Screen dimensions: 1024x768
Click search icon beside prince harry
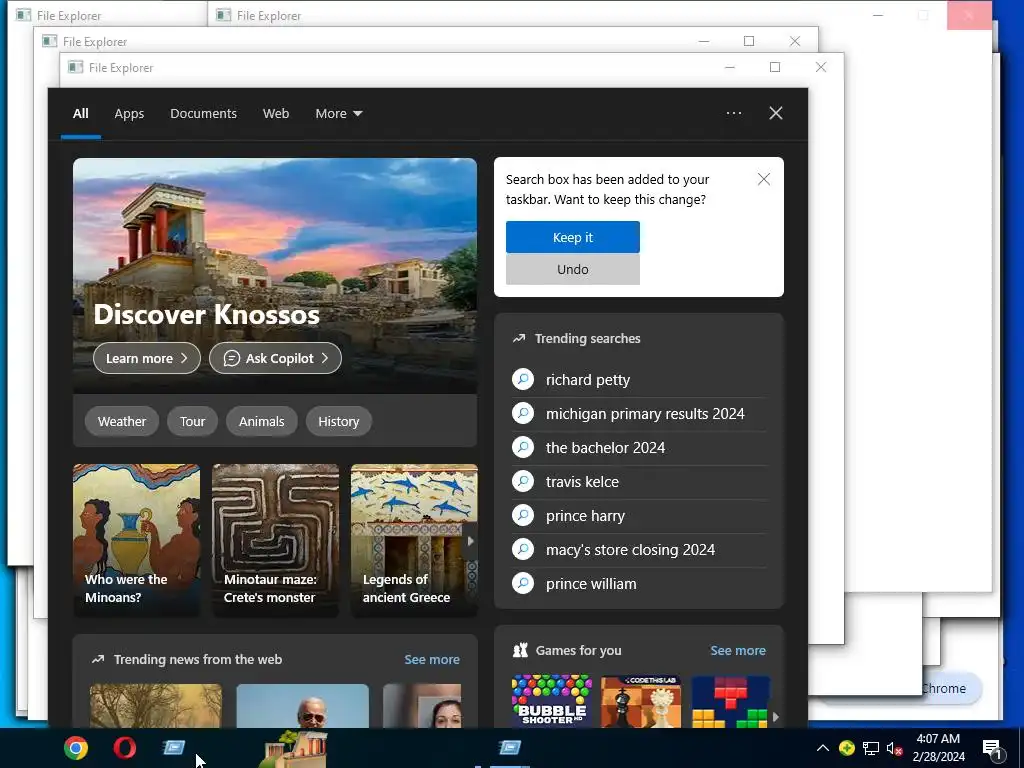point(523,515)
